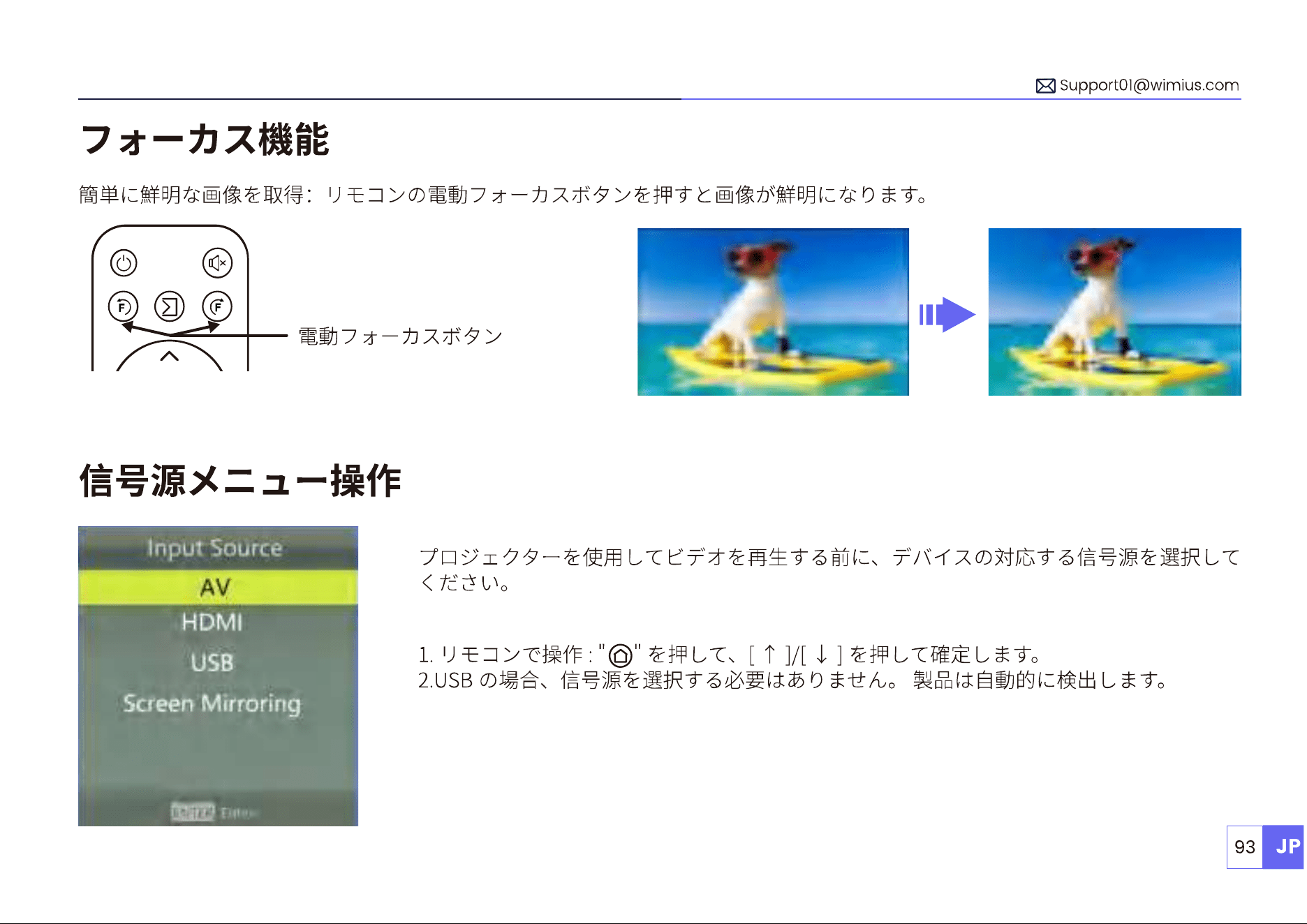The width and height of the screenshot is (1307, 924).
Task: Click the mute speaker icon on the remote
Action: click(217, 263)
